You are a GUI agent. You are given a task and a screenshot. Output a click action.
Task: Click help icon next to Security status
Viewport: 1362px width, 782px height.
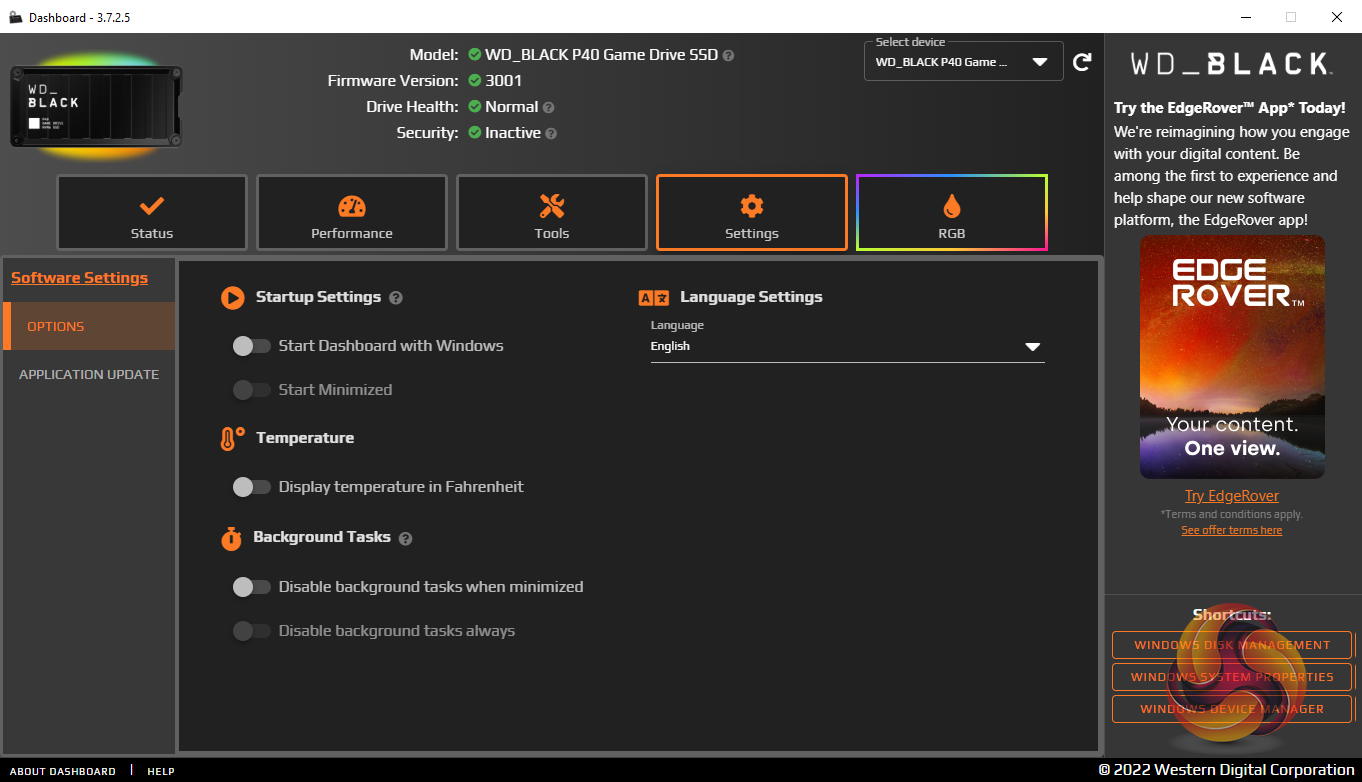point(551,133)
